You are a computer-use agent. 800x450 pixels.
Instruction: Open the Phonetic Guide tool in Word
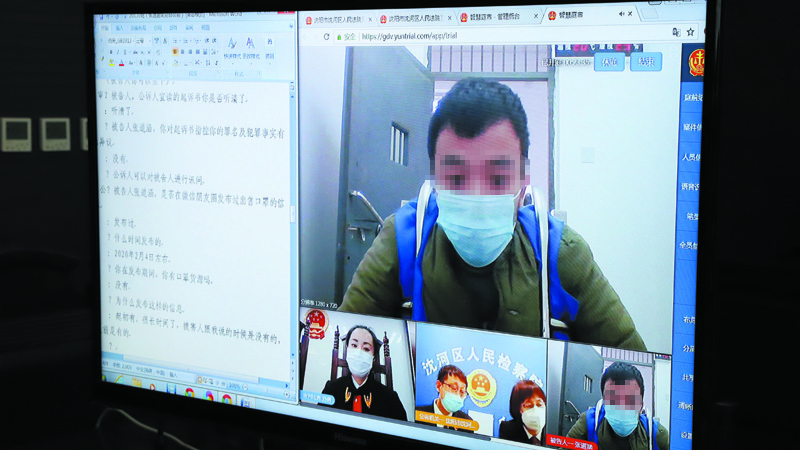pyautogui.click(x=157, y=41)
